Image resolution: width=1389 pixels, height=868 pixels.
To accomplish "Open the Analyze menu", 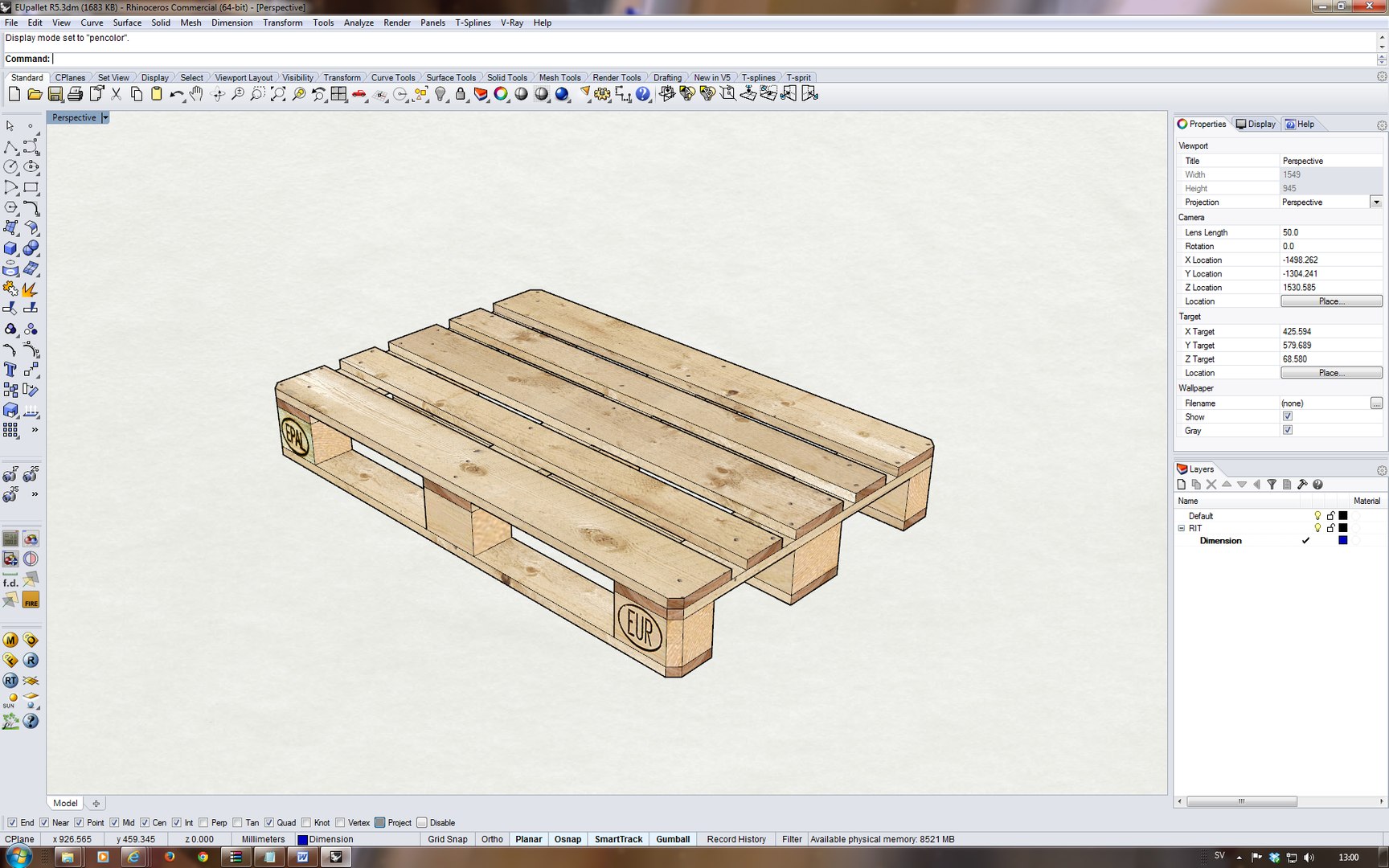I will click(359, 23).
